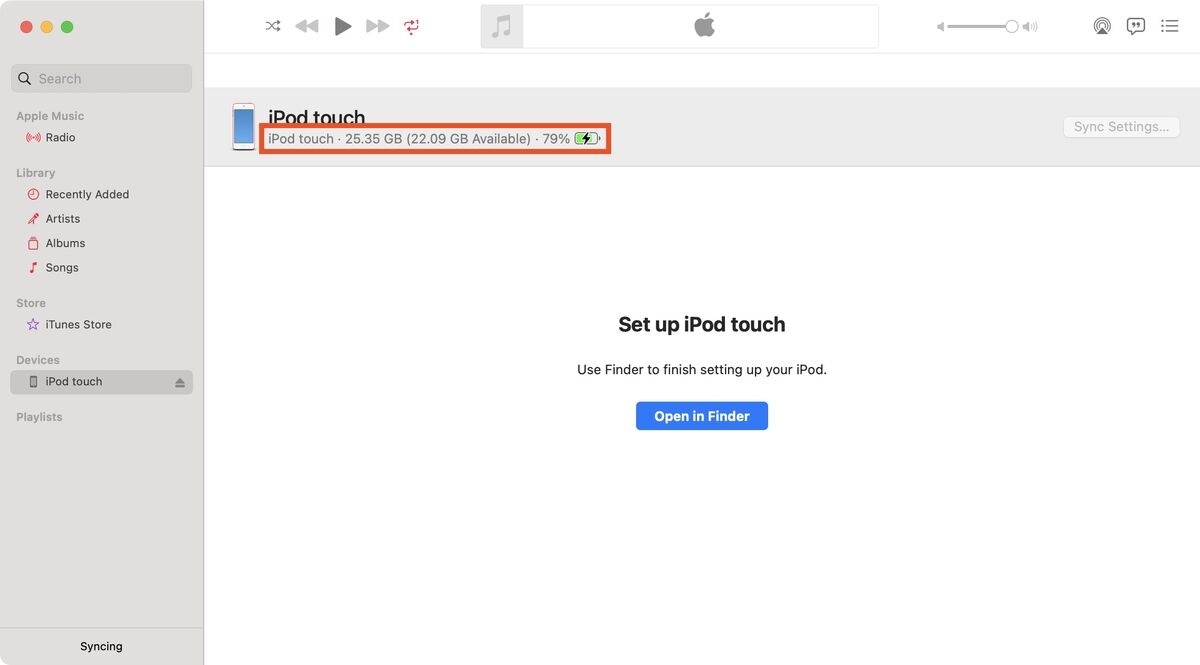Select Recently Added in Library
This screenshot has height=665, width=1200.
pyautogui.click(x=87, y=194)
